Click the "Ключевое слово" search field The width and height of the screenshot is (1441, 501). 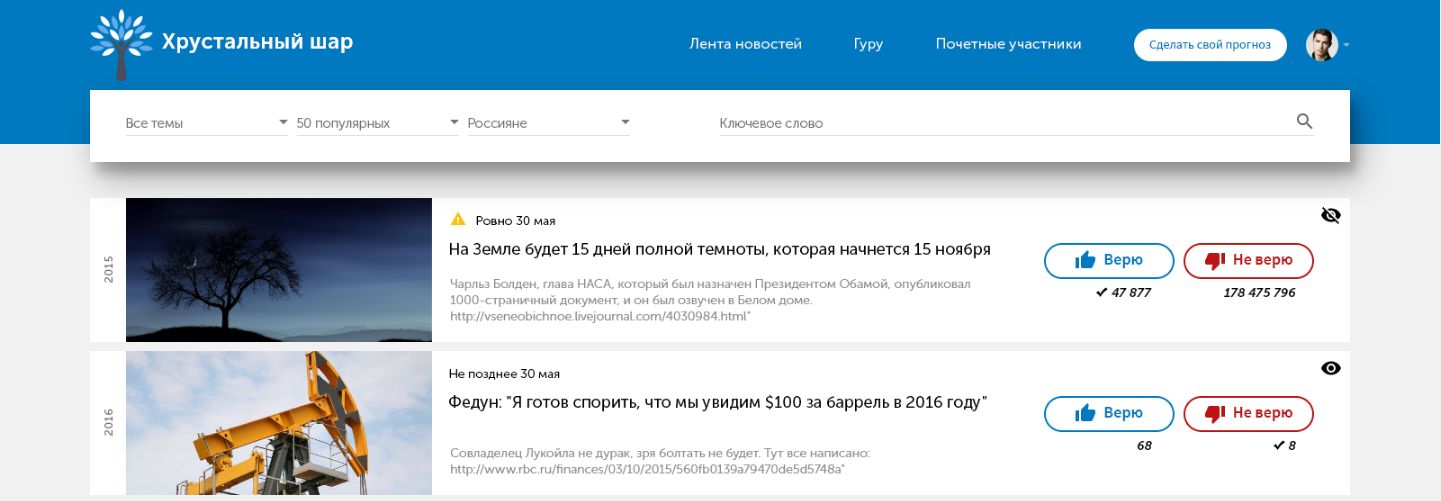1000,123
